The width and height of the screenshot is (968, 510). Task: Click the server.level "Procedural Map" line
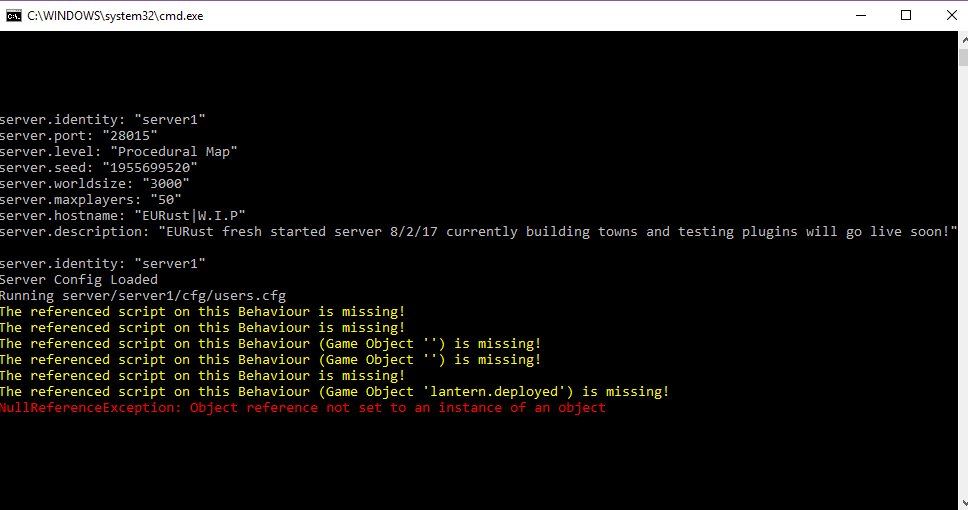point(119,151)
